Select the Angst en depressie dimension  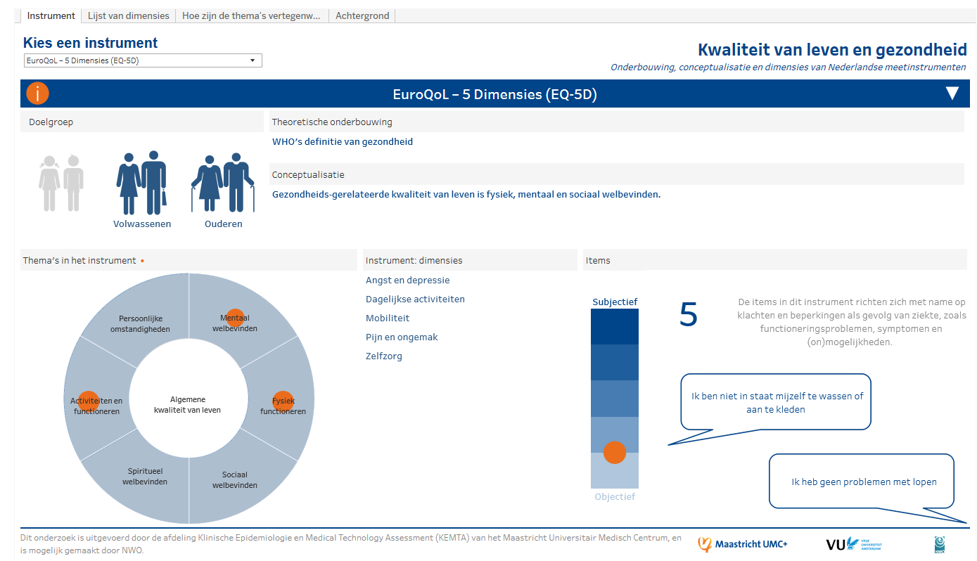[407, 280]
